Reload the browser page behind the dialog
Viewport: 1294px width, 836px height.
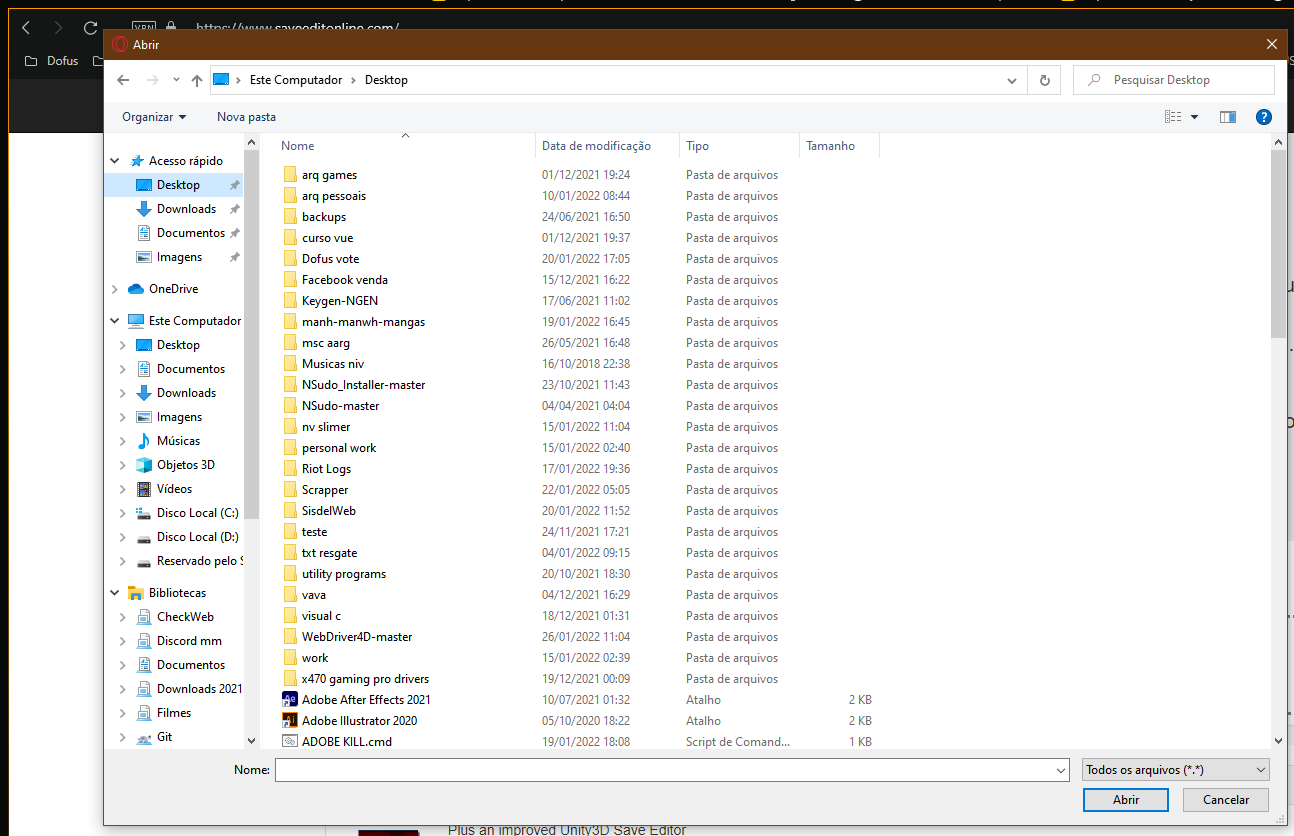pos(91,28)
